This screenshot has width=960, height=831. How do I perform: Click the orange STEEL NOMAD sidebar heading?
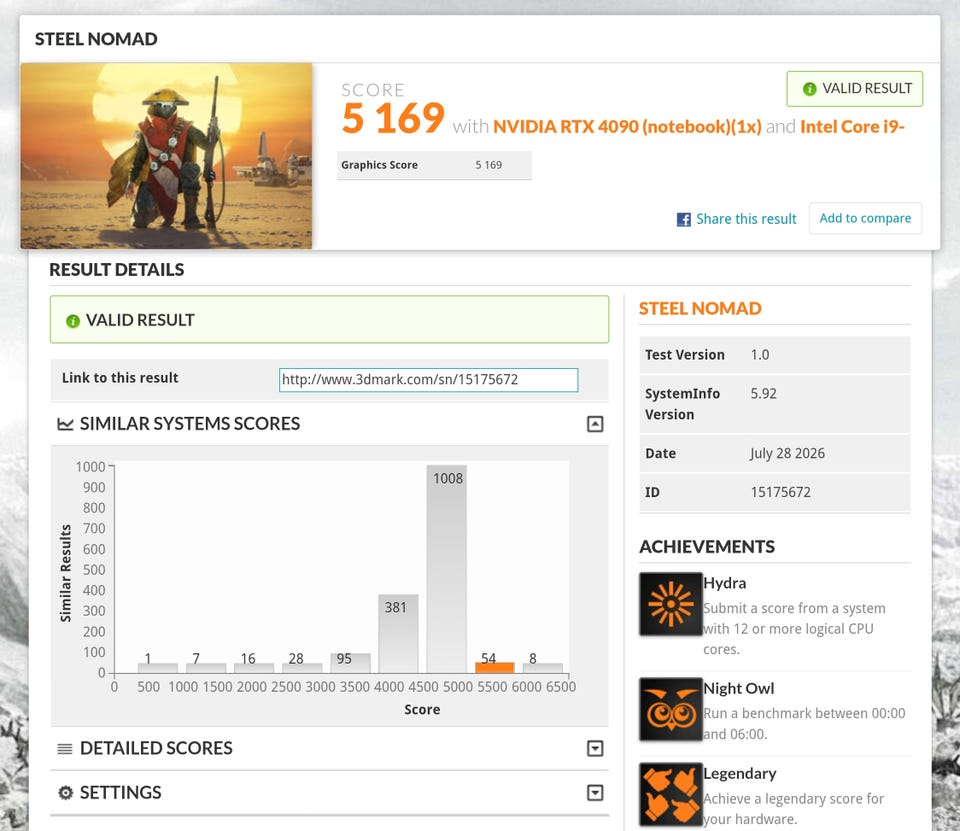point(700,309)
